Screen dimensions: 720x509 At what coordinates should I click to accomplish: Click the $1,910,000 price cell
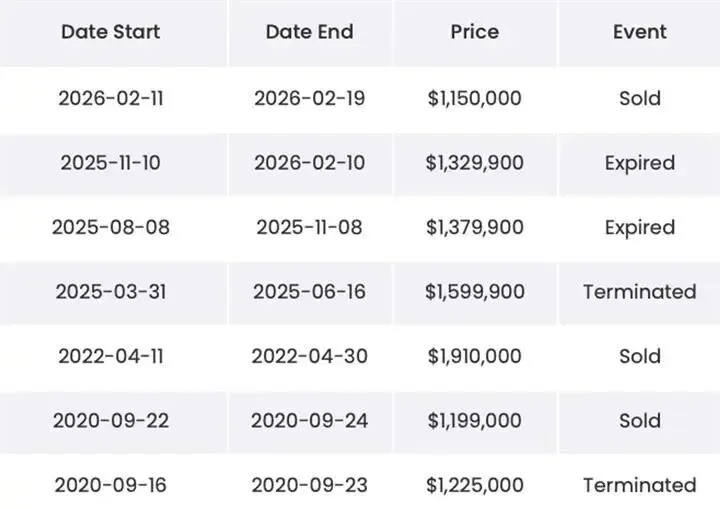click(x=474, y=357)
